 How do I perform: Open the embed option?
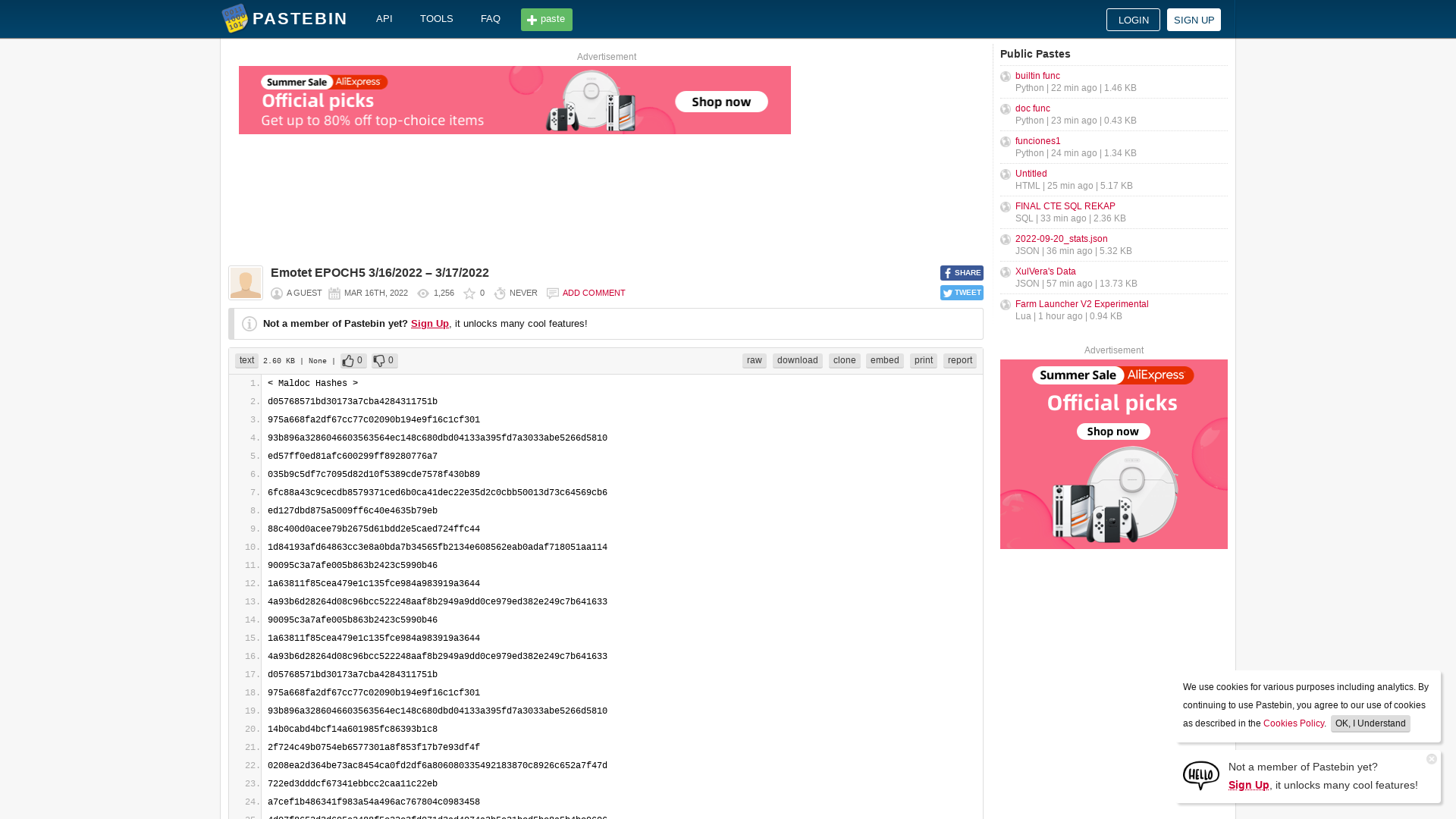point(885,361)
